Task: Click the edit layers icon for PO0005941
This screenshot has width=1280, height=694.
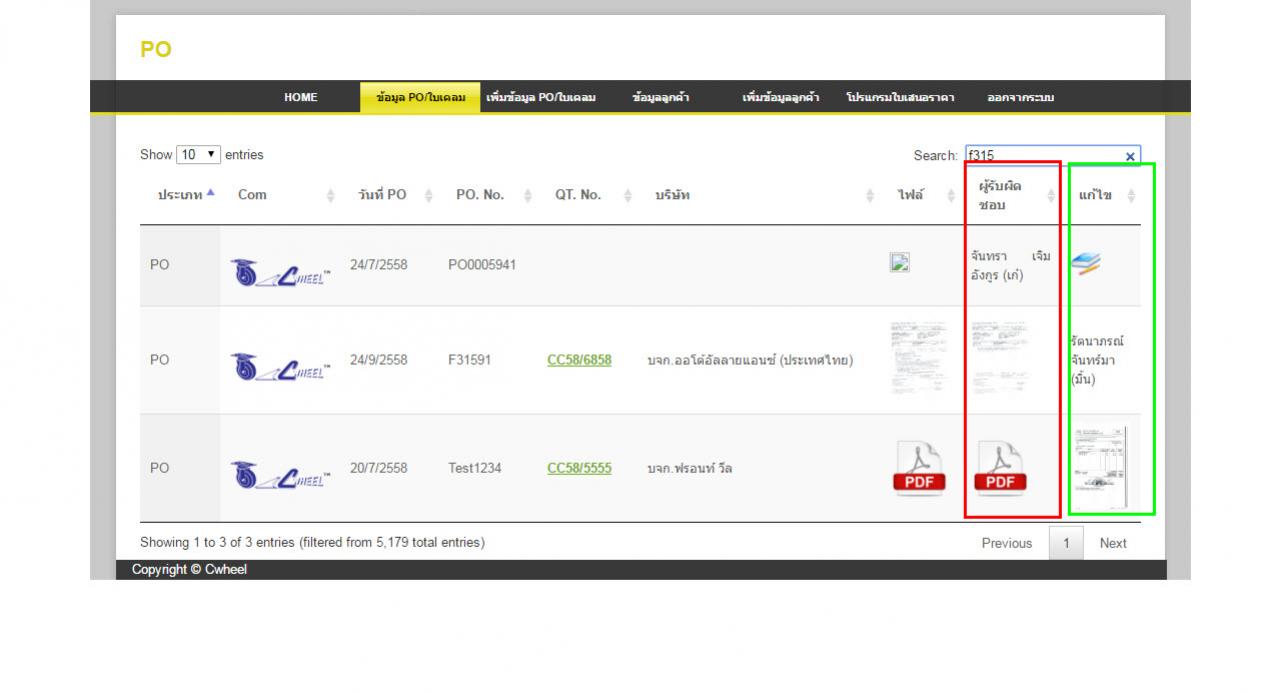Action: click(x=1085, y=263)
